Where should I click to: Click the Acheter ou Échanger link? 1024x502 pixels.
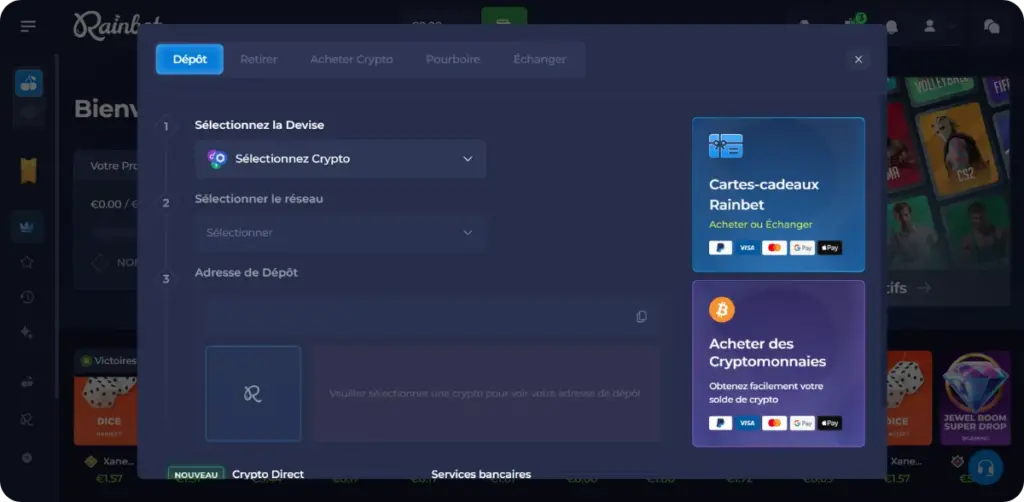(761, 224)
